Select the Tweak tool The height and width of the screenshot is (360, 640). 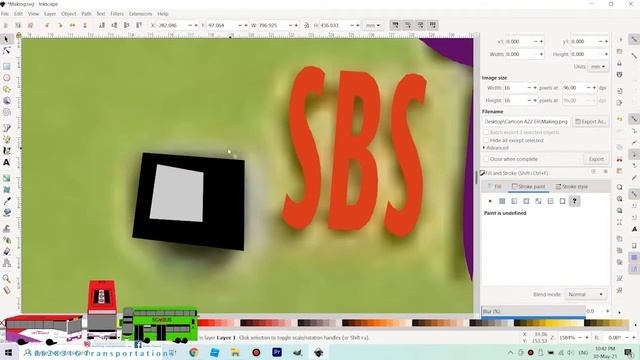7,229
